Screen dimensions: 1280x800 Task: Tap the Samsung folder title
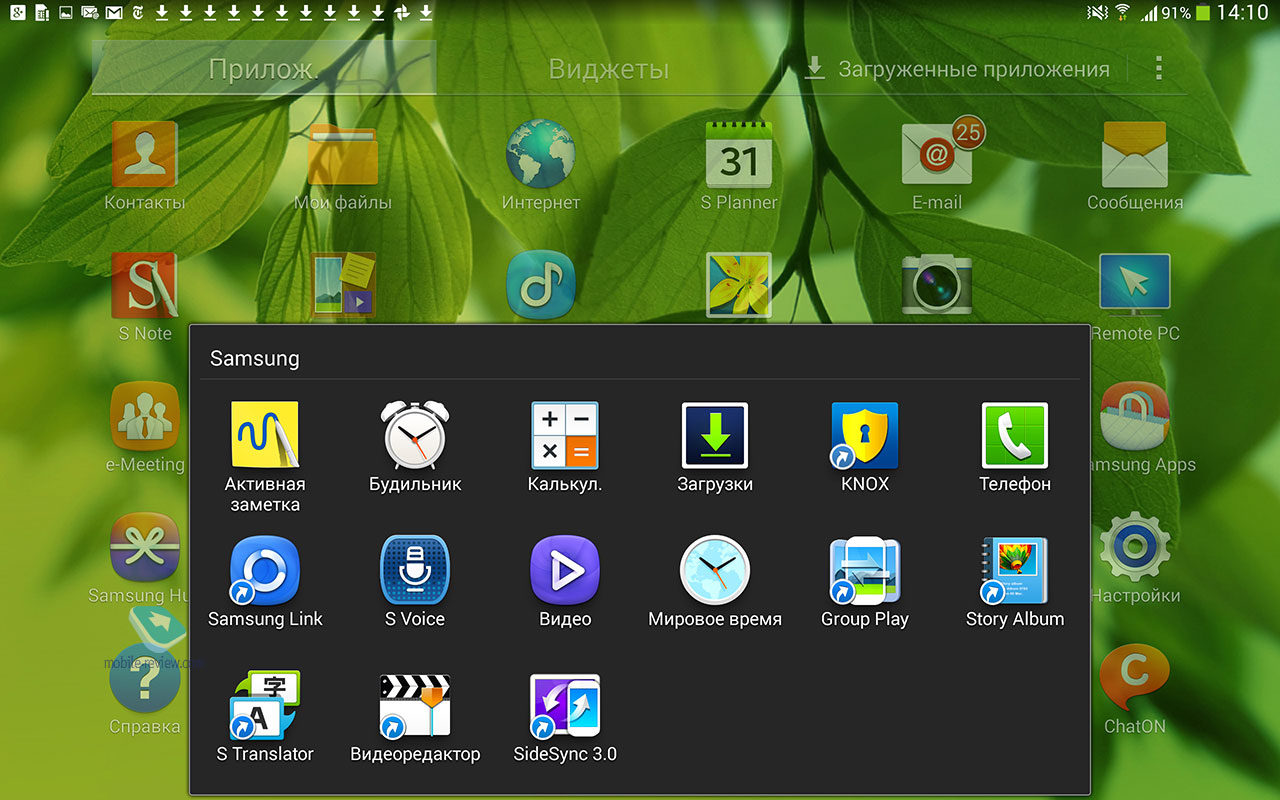coord(254,358)
